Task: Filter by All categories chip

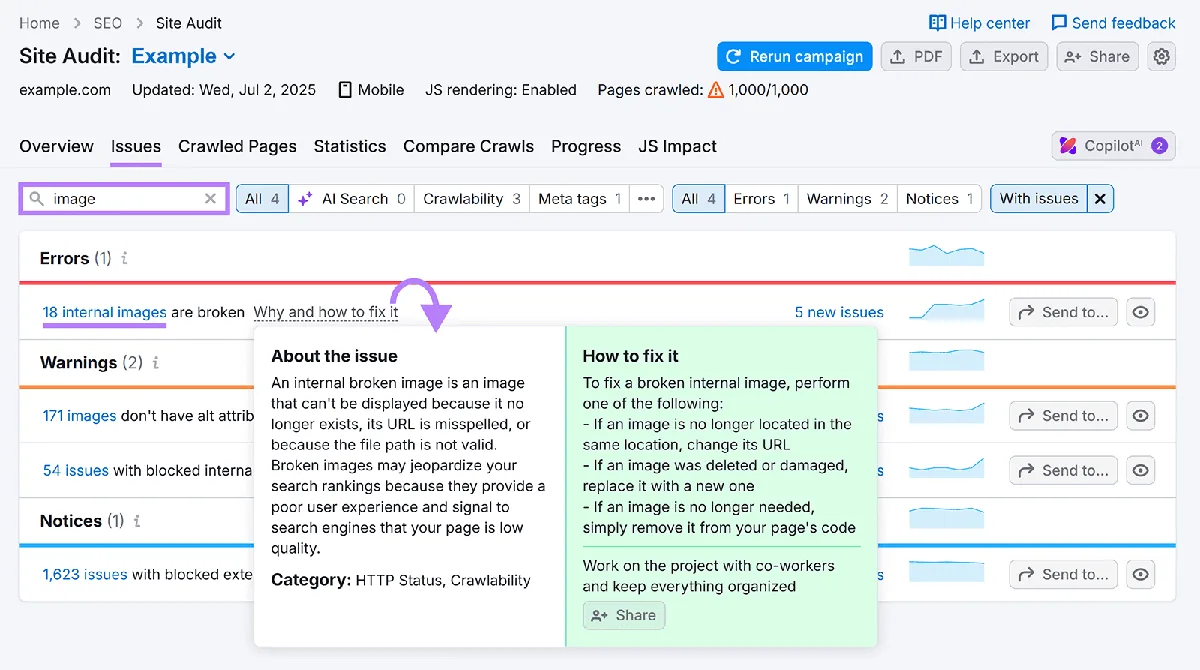Action: coord(262,199)
